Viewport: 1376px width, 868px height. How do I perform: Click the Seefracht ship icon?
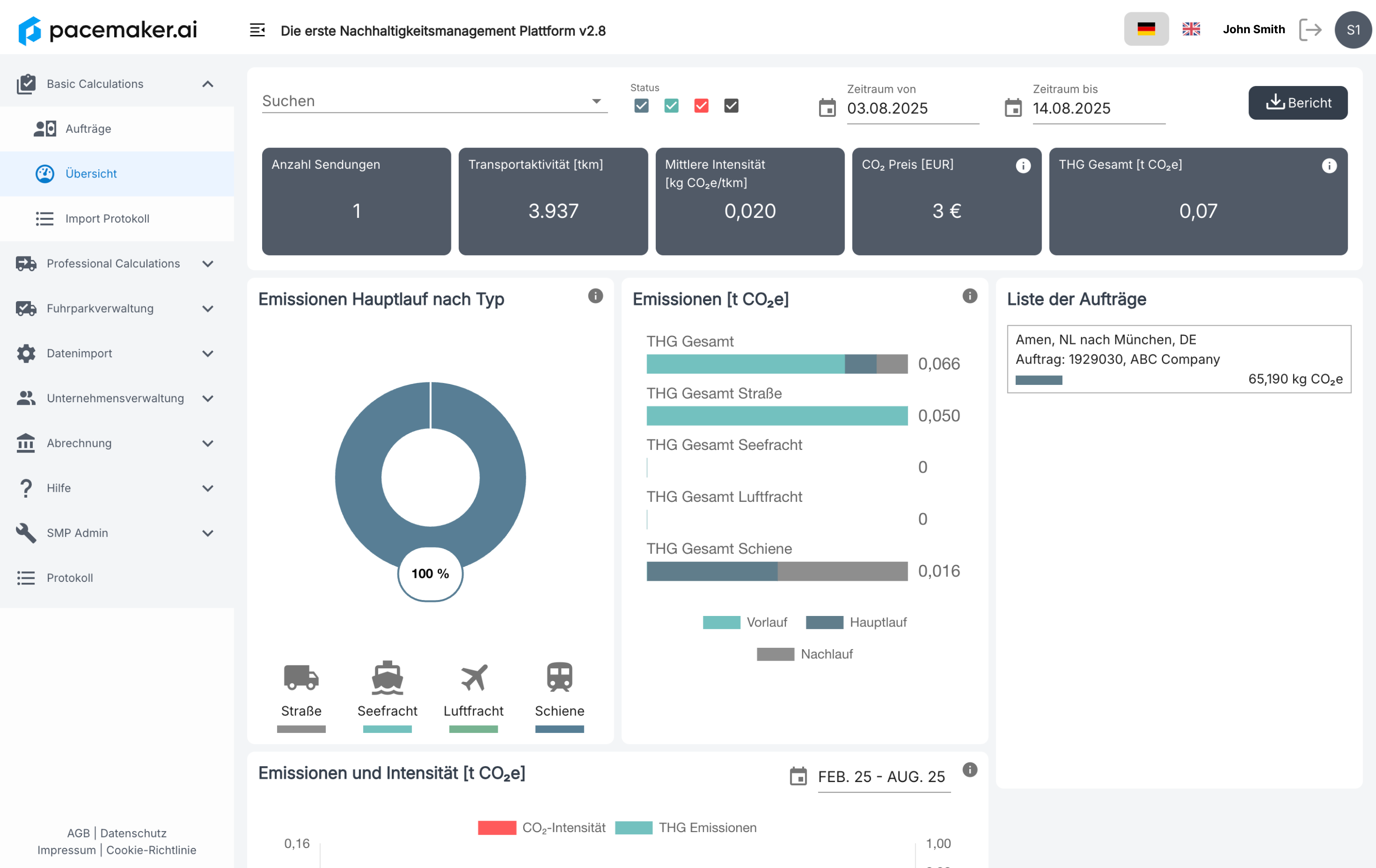387,678
